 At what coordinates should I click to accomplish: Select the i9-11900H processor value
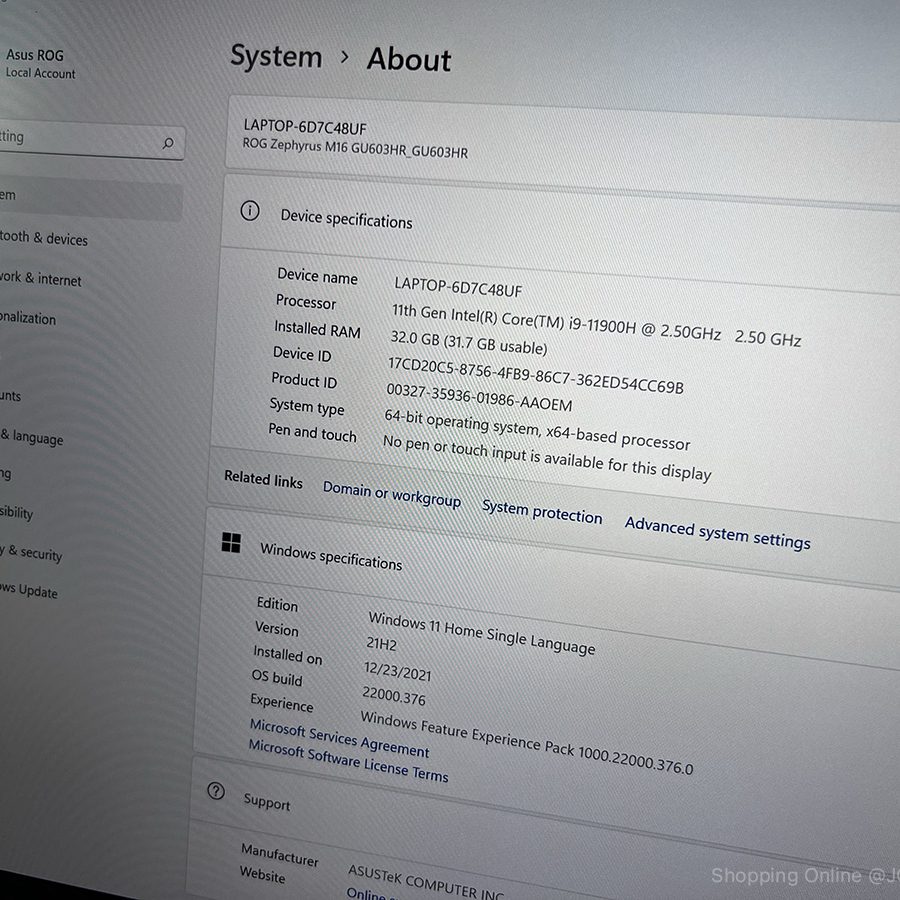click(x=596, y=325)
